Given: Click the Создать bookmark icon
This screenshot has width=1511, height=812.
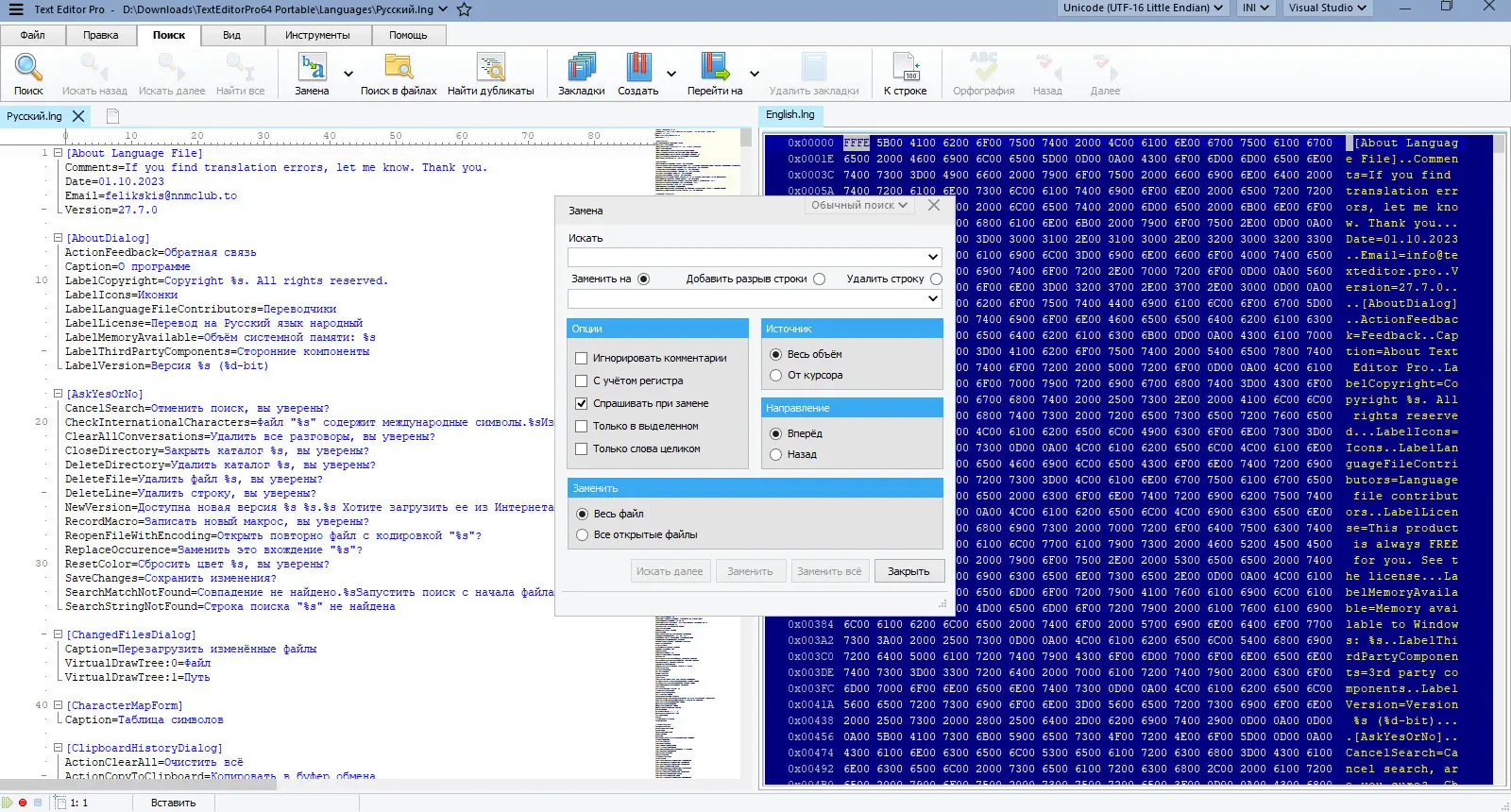Looking at the screenshot, I should point(638,68).
